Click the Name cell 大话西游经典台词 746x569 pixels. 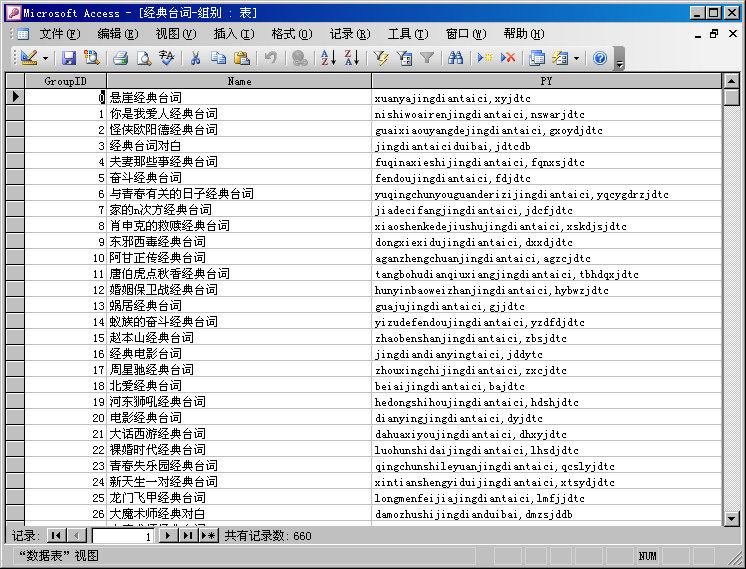coord(239,433)
